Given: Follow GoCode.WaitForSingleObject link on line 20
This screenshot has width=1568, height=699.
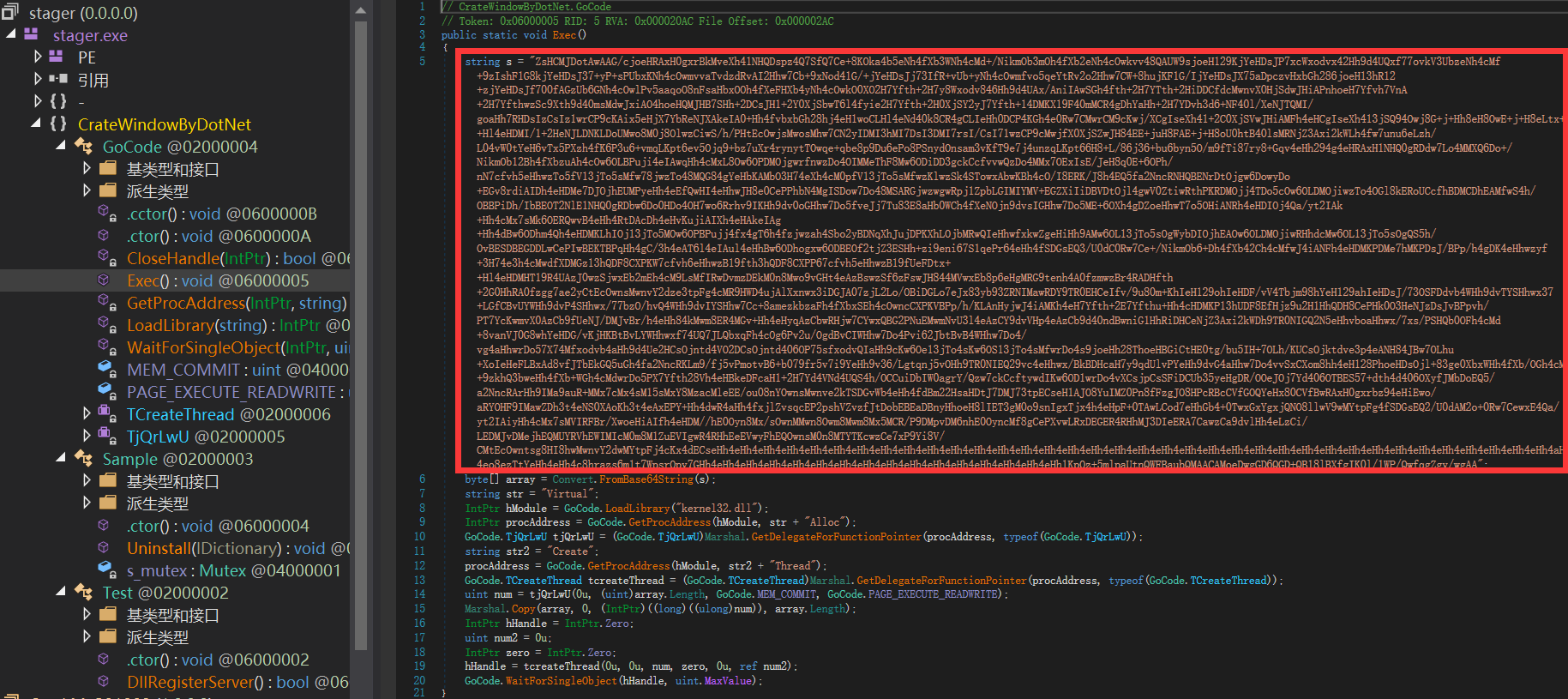Looking at the screenshot, I should coord(540,680).
